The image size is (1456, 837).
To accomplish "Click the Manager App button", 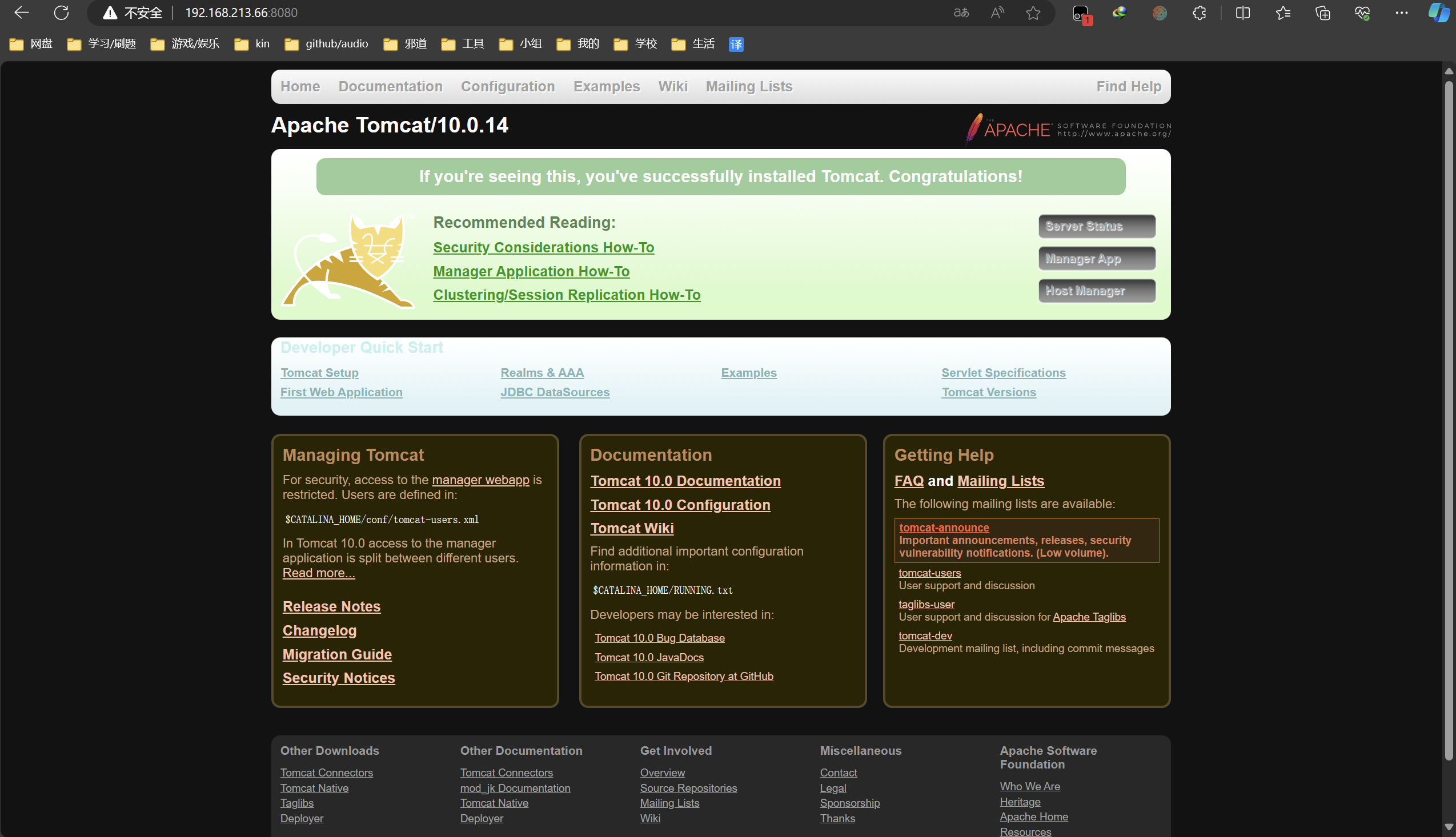I will tap(1096, 259).
